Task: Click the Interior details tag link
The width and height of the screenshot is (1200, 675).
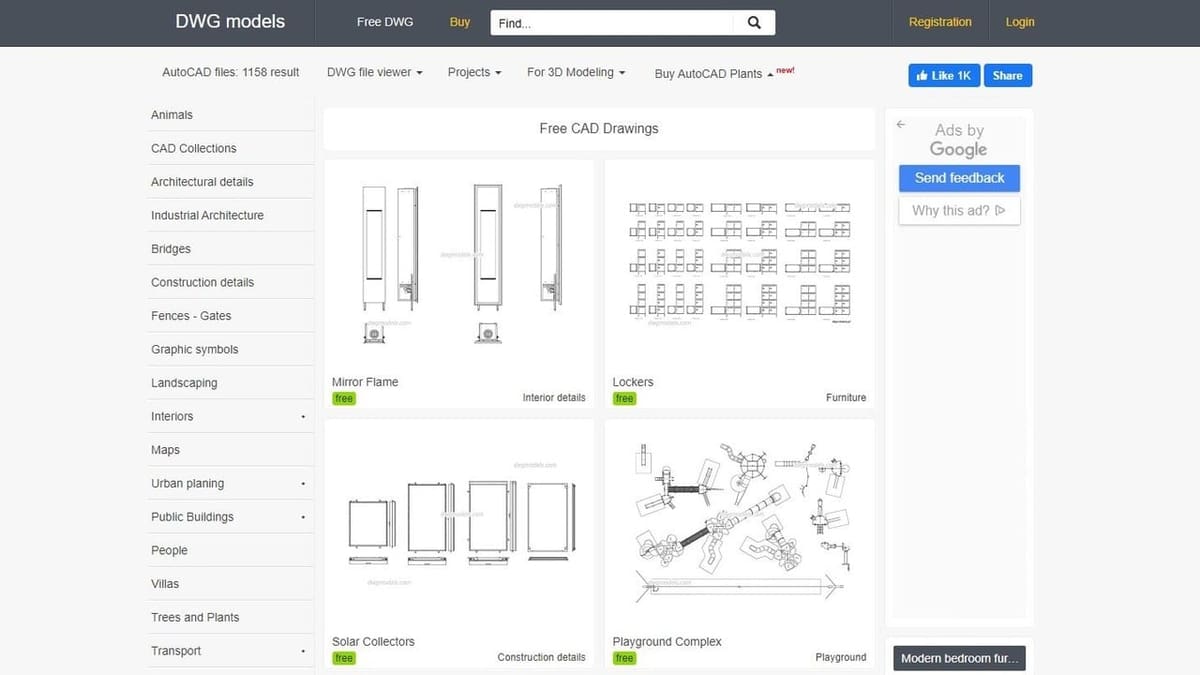Action: (x=554, y=398)
